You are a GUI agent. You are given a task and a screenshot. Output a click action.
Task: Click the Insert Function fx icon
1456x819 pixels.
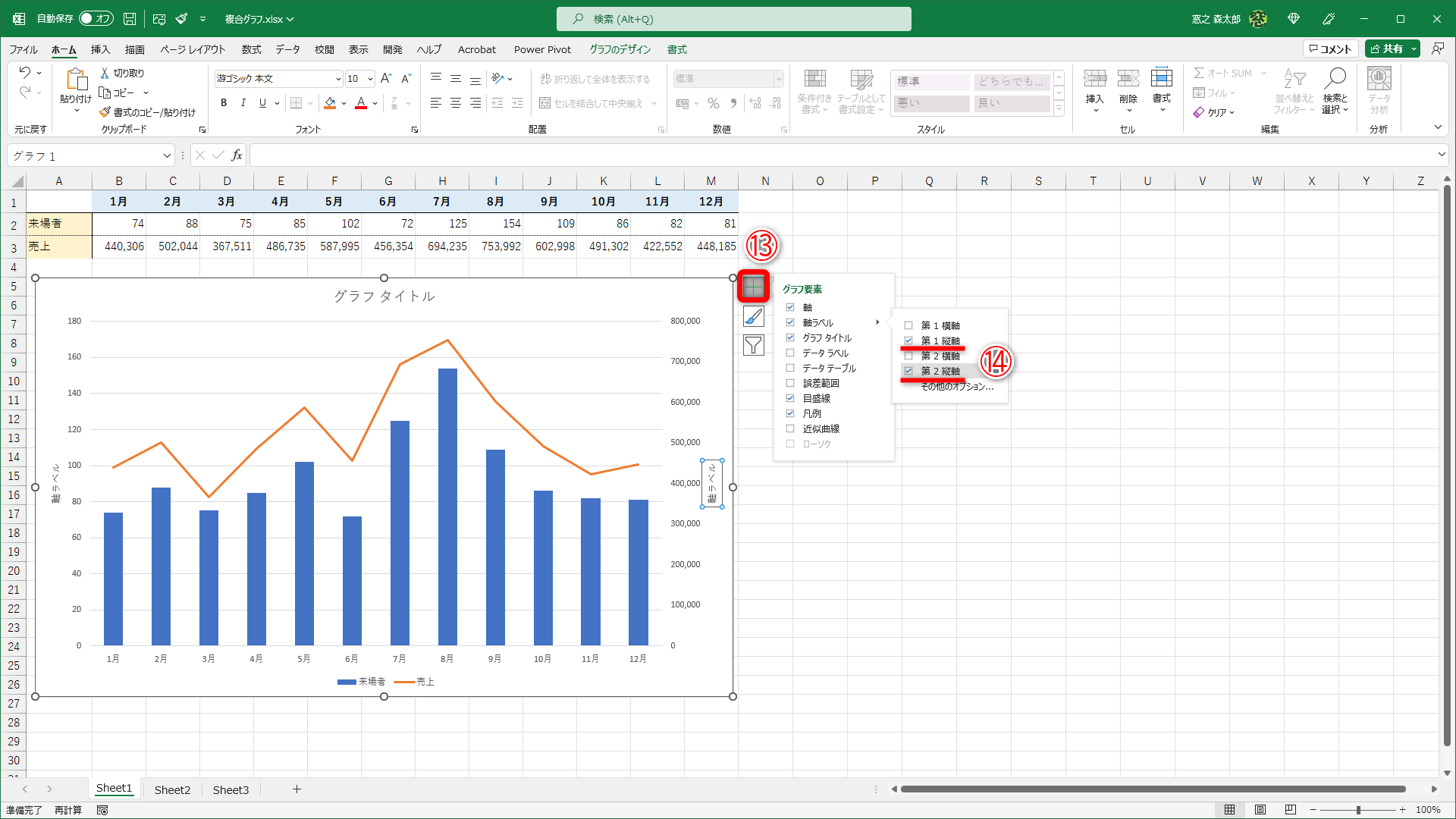pos(237,155)
